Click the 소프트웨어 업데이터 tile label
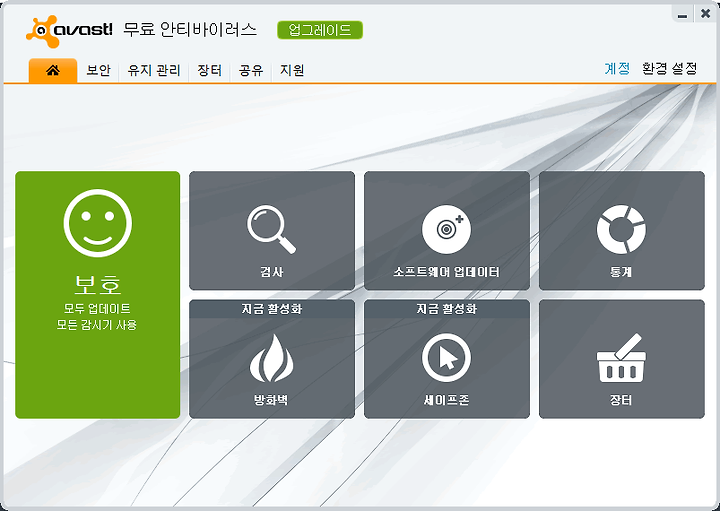Screen dimensions: 720x511 446,272
